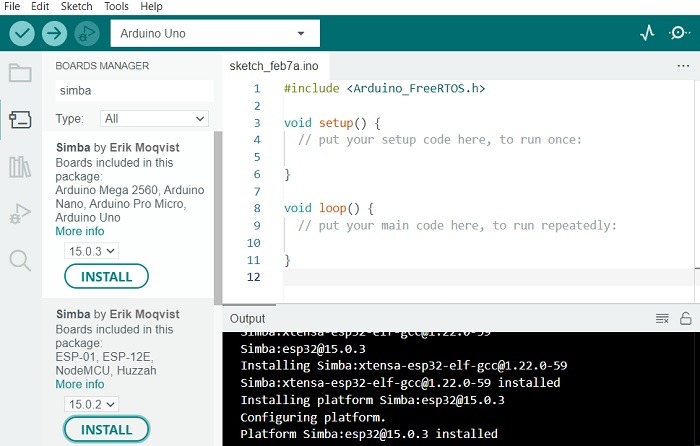This screenshot has height=446, width=700.
Task: Click the BOARDS MANAGER panel heading
Action: click(x=102, y=66)
